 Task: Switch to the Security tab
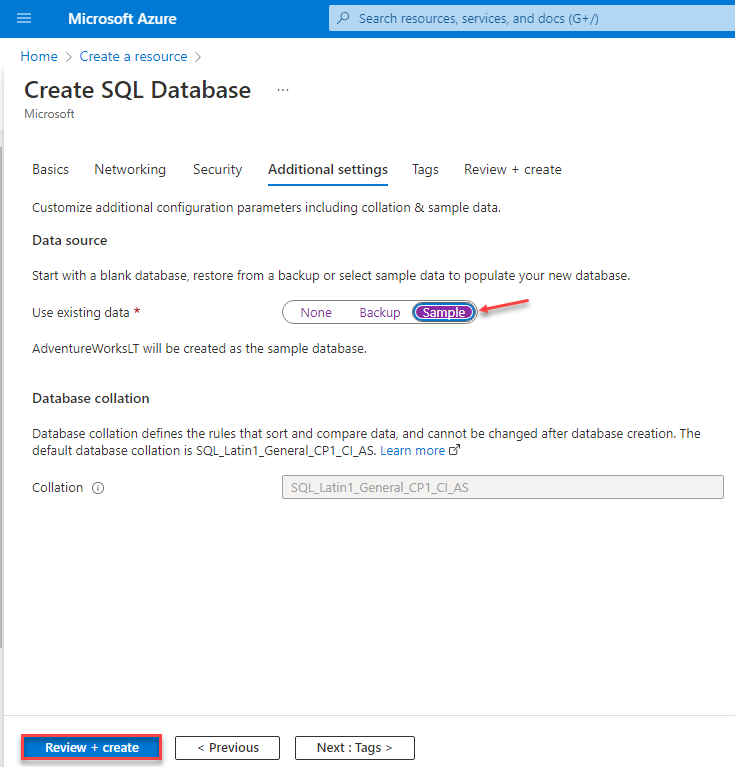tap(217, 169)
